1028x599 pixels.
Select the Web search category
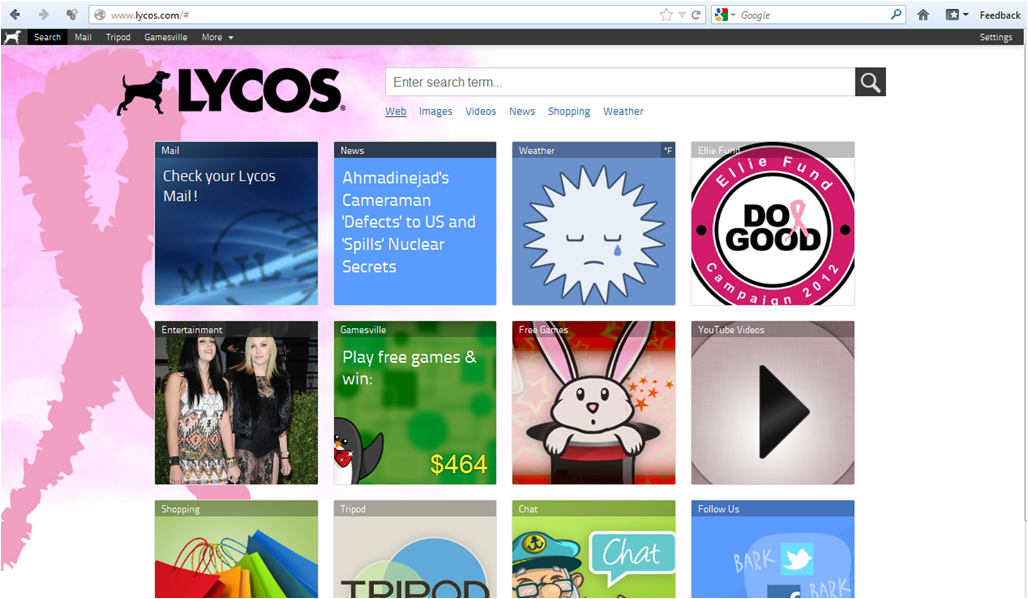395,111
